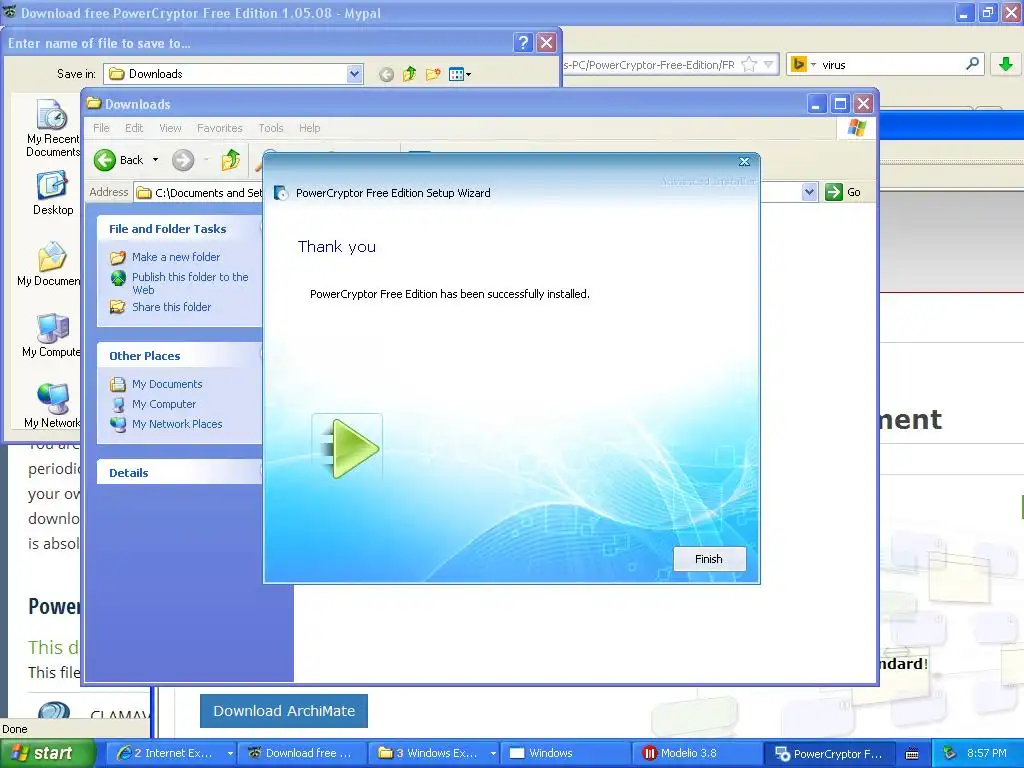Viewport: 1024px width, 768px height.
Task: Expand the Details panel header
Action: coord(180,473)
